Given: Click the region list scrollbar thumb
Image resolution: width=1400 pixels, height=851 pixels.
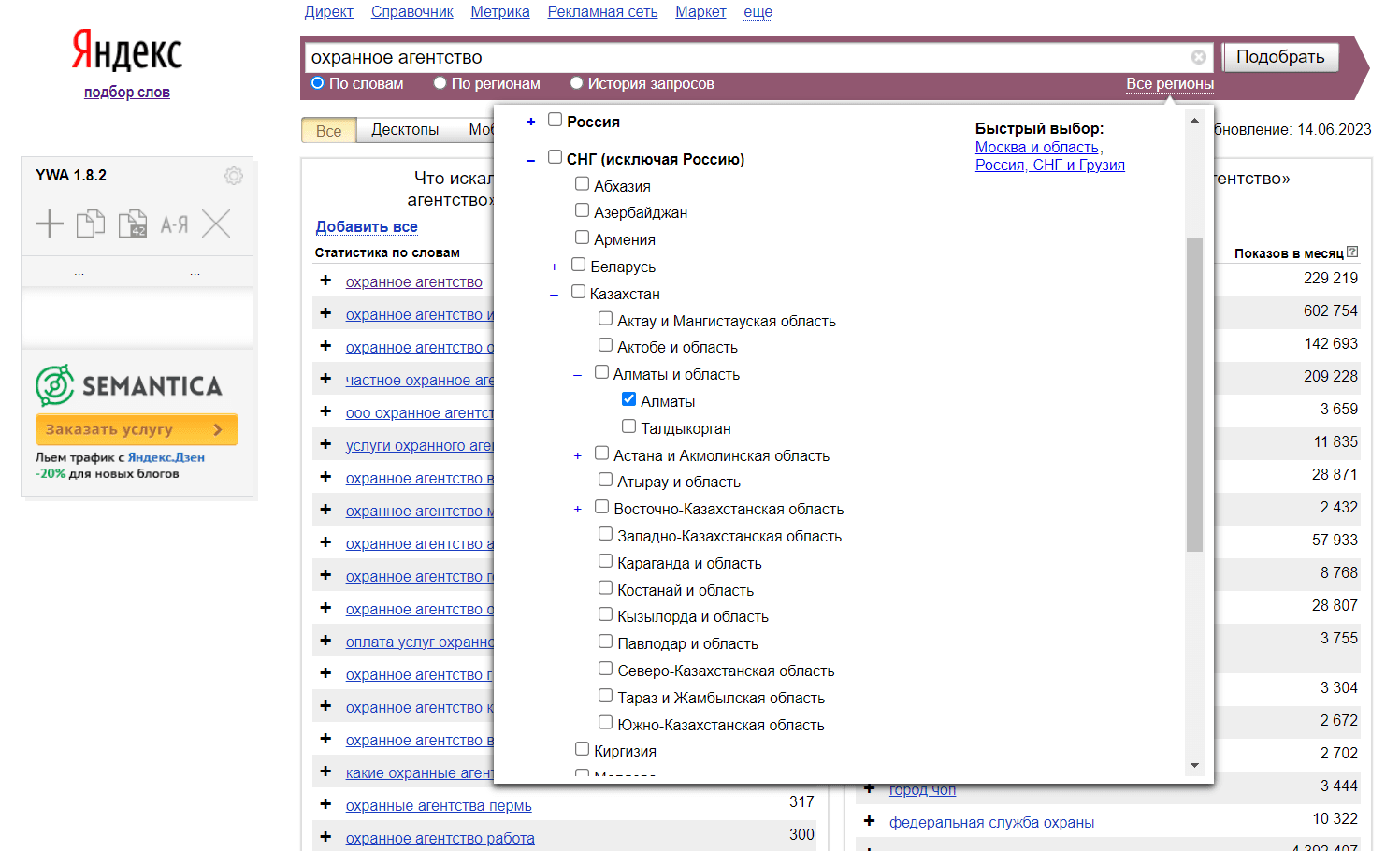Looking at the screenshot, I should (x=1194, y=395).
